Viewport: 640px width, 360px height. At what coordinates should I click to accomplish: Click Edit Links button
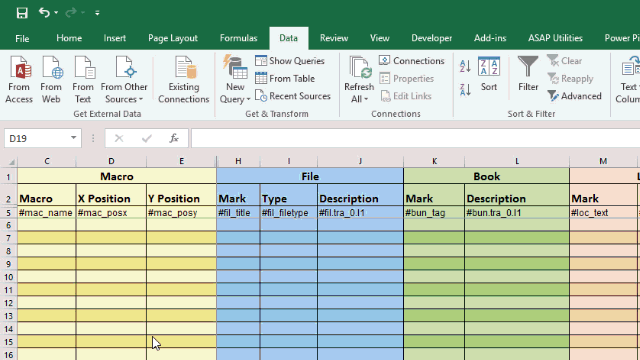pos(406,96)
